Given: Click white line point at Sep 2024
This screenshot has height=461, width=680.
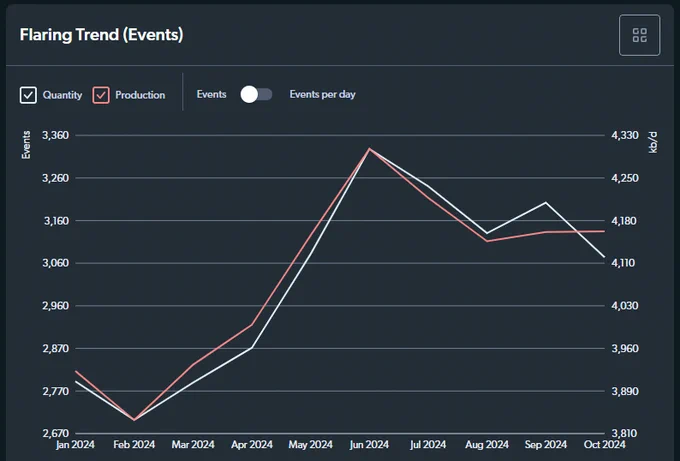Looking at the screenshot, I should pos(546,203).
